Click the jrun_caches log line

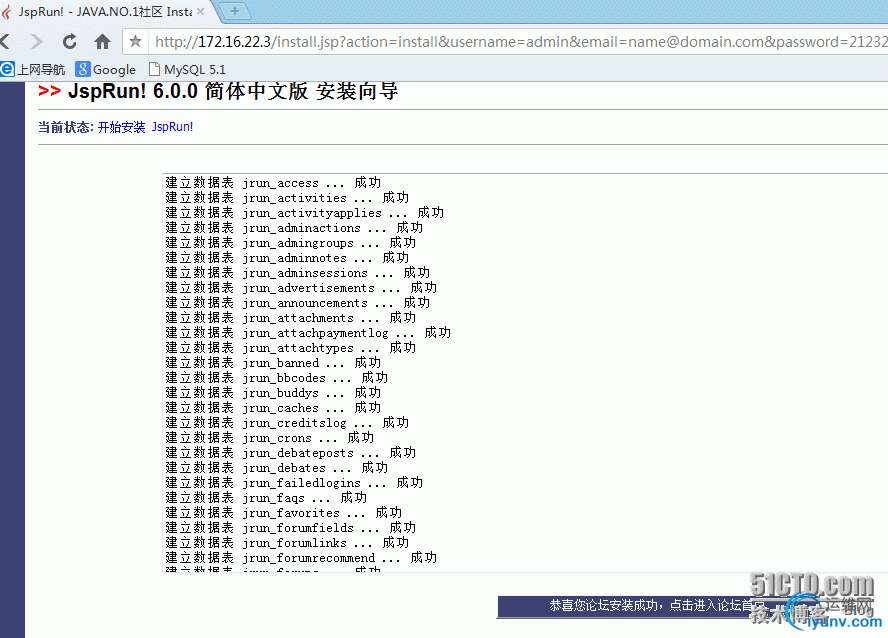[x=273, y=408]
